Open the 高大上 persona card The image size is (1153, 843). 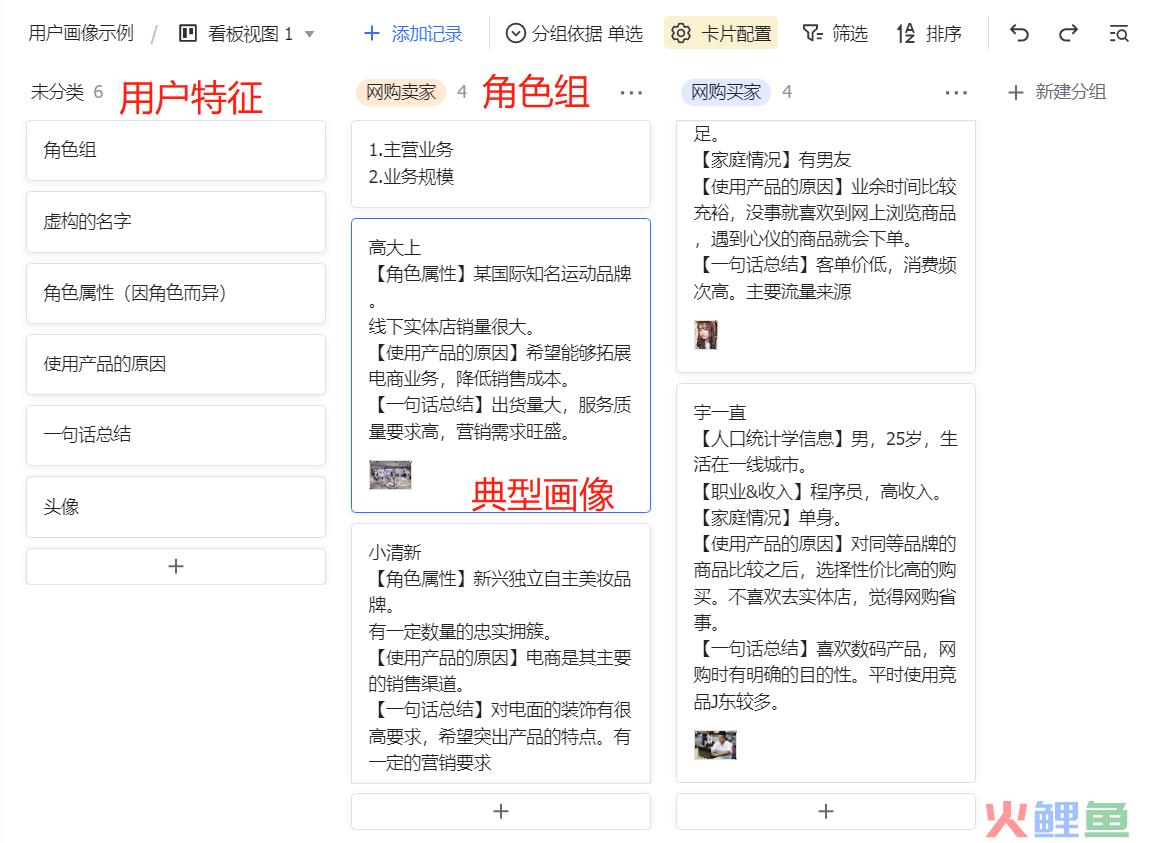tap(501, 366)
